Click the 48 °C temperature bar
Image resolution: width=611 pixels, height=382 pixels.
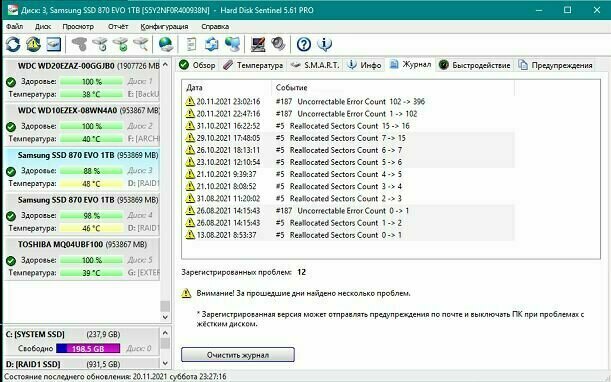point(91,184)
